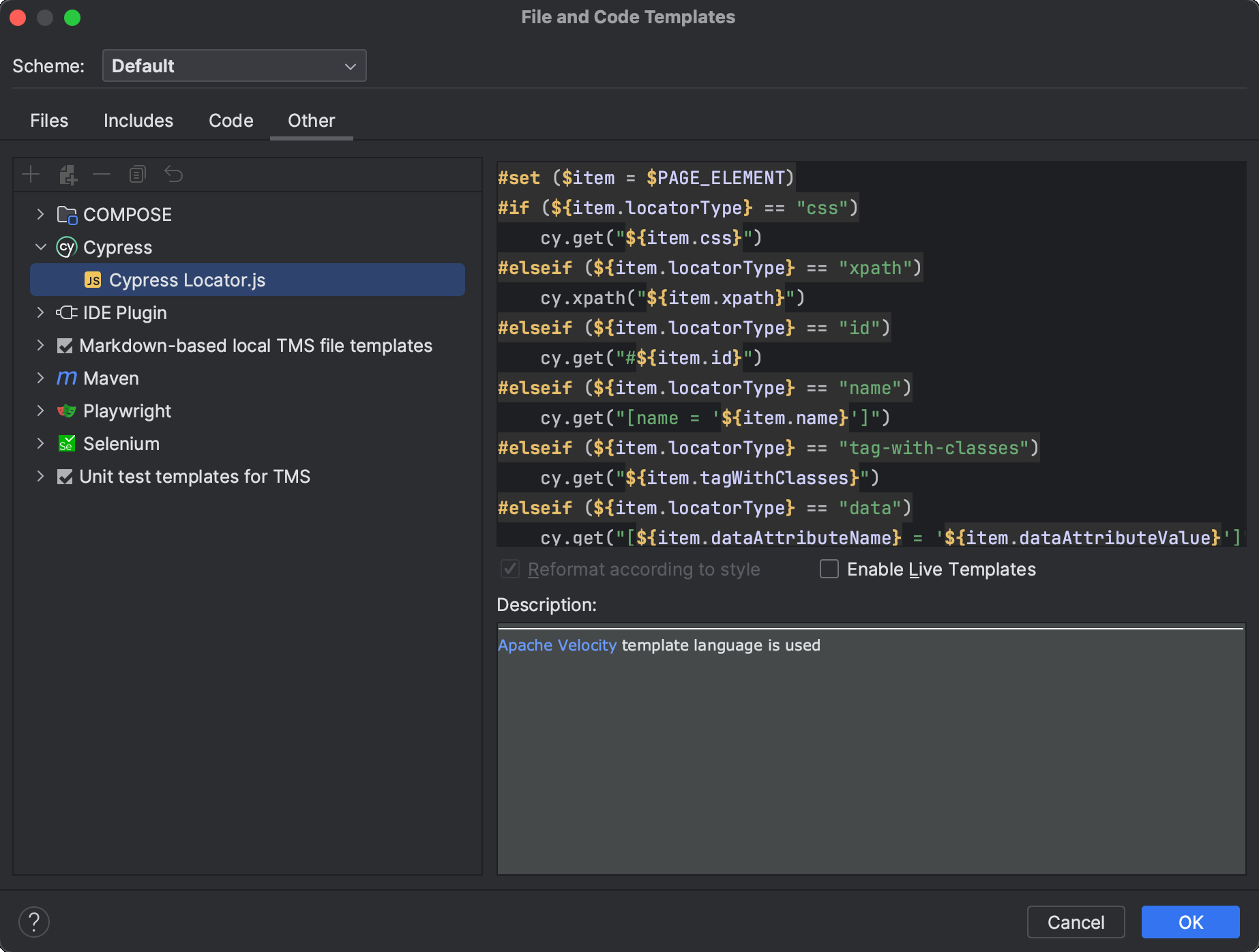Click the Cypress logo icon in tree
The height and width of the screenshot is (952, 1259).
[x=66, y=247]
